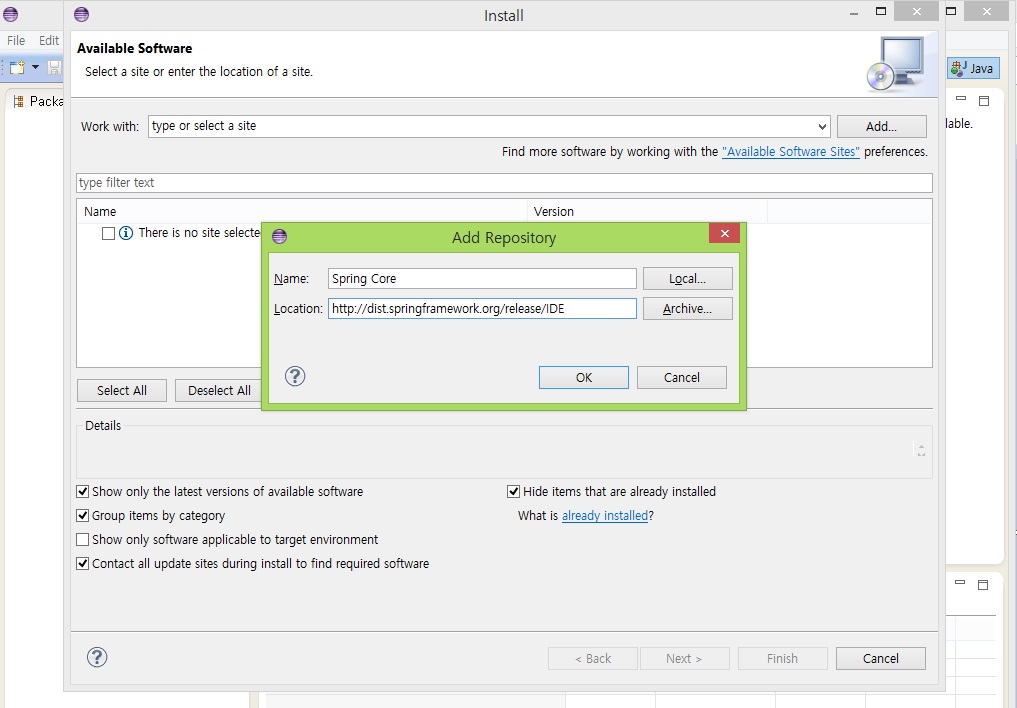This screenshot has height=708, width=1017.
Task: Enable 'Show only software applicable to target environment'
Action: (x=83, y=540)
